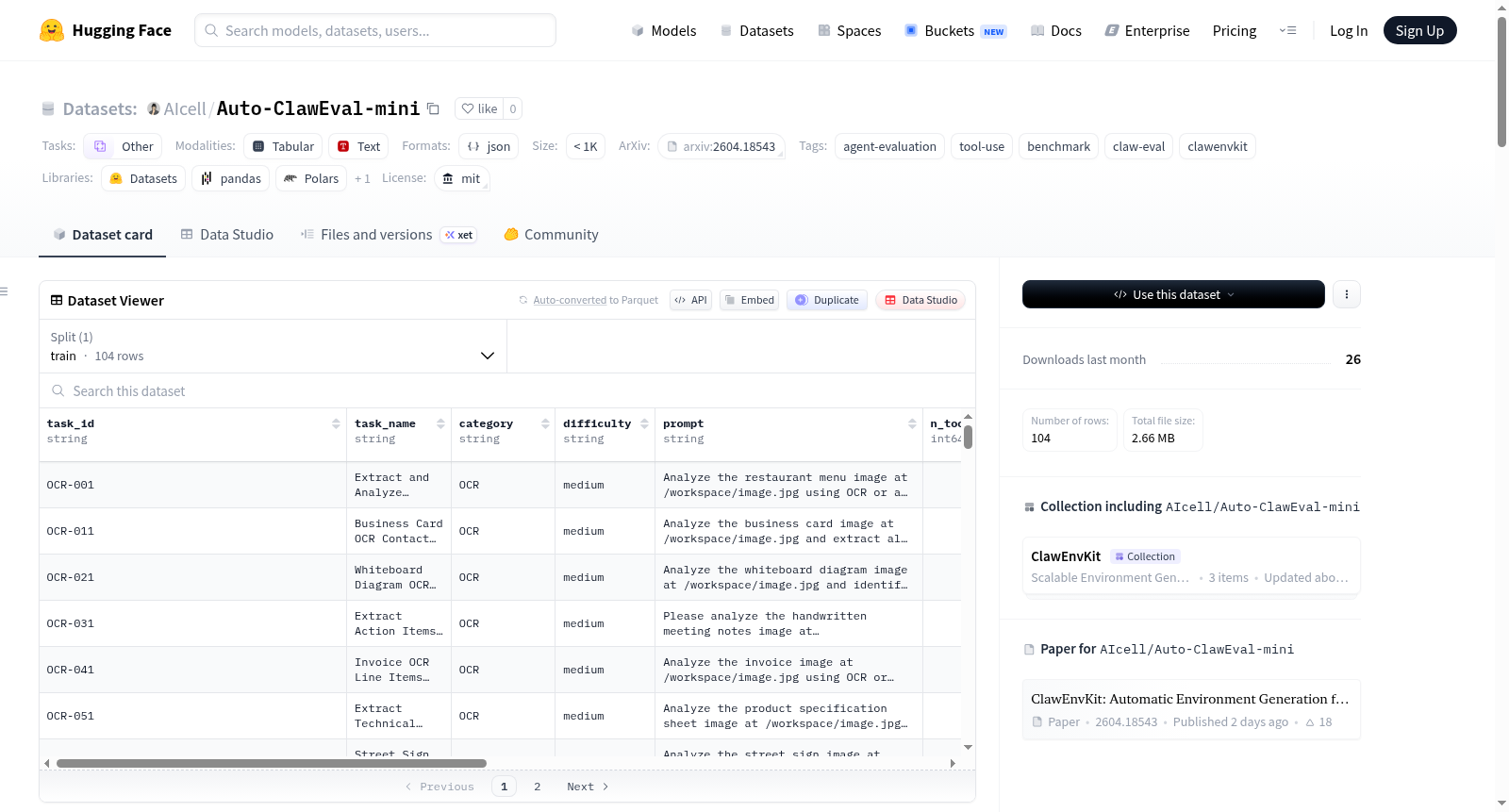Open the arxiv:2604.18543 tag

tap(721, 146)
